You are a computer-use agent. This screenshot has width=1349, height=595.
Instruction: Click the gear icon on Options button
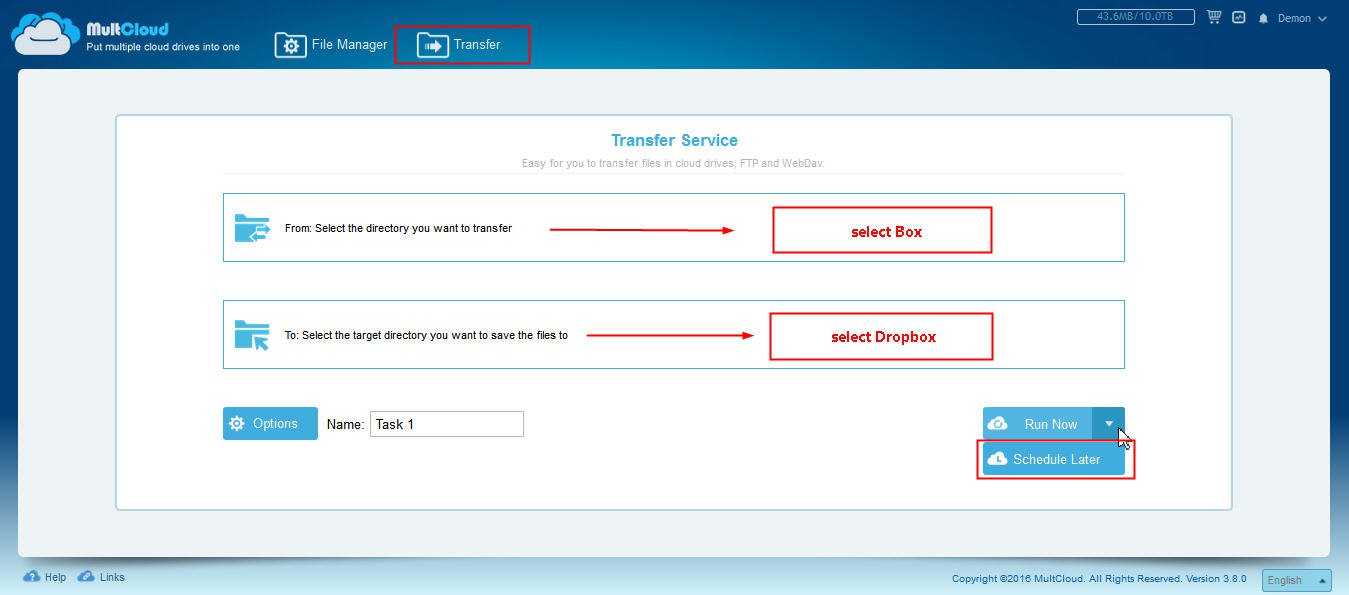tap(237, 423)
